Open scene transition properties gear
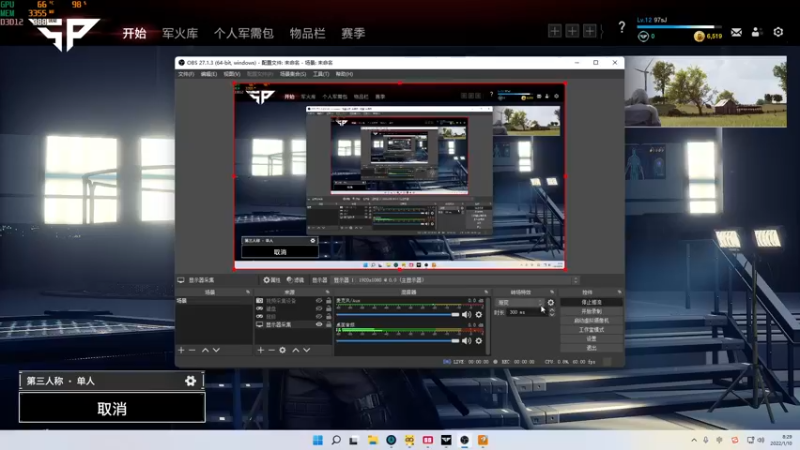The height and width of the screenshot is (450, 800). tap(551, 303)
